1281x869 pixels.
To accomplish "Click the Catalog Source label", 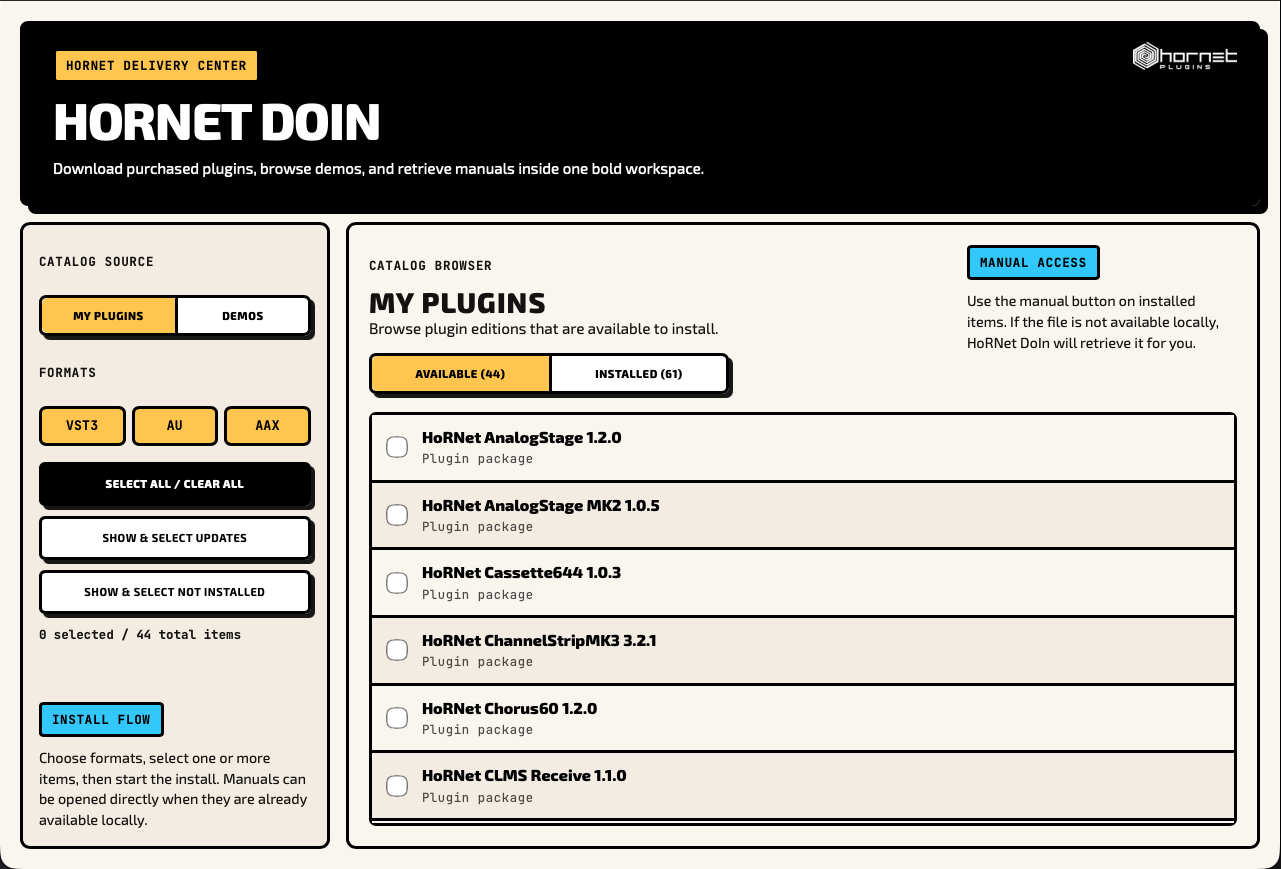I will point(97,262).
